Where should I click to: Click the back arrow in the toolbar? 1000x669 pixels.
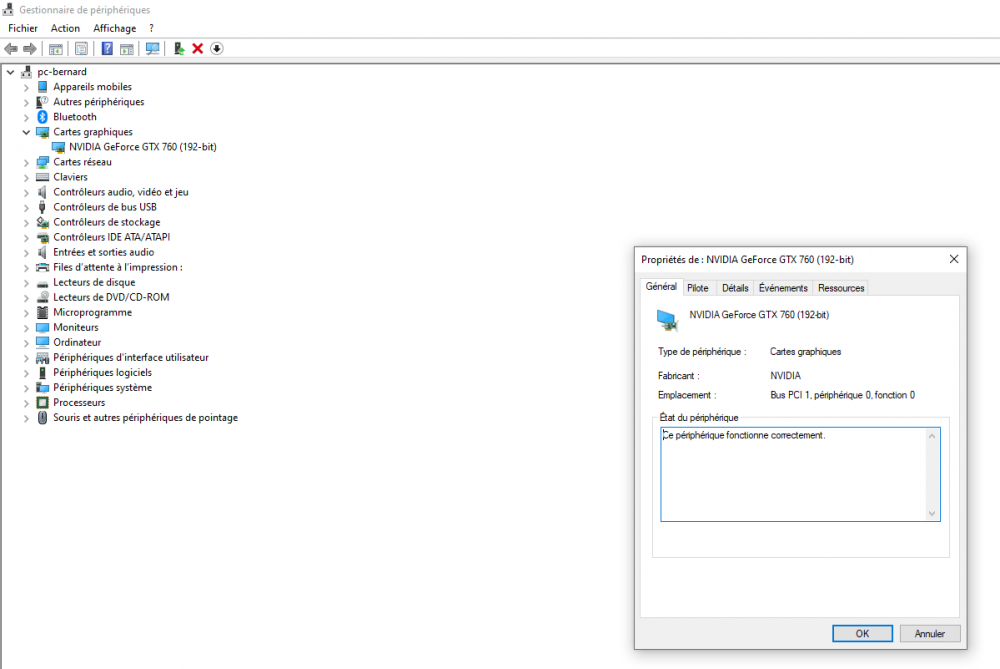tap(11, 49)
